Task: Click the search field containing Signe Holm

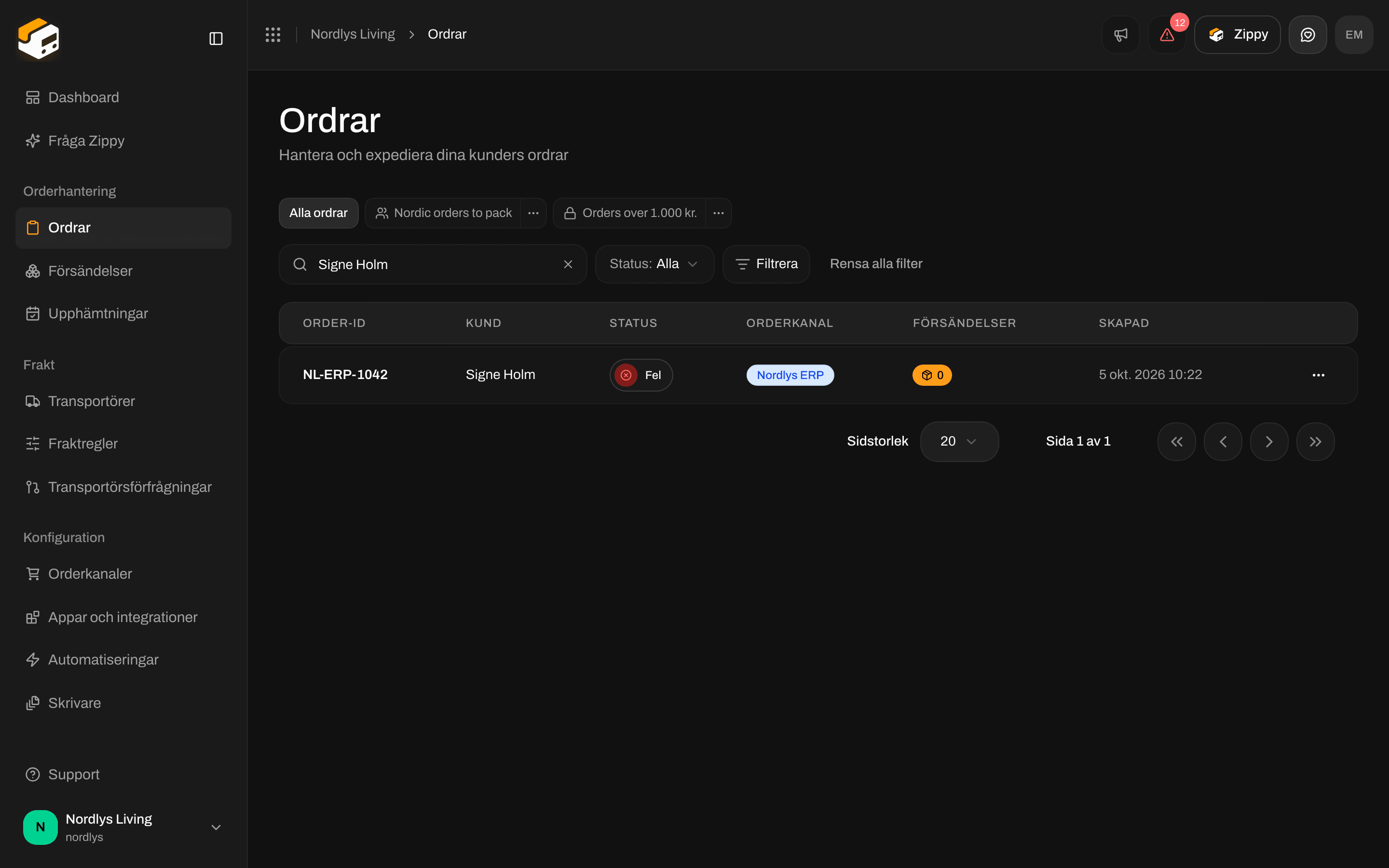Action: (433, 264)
